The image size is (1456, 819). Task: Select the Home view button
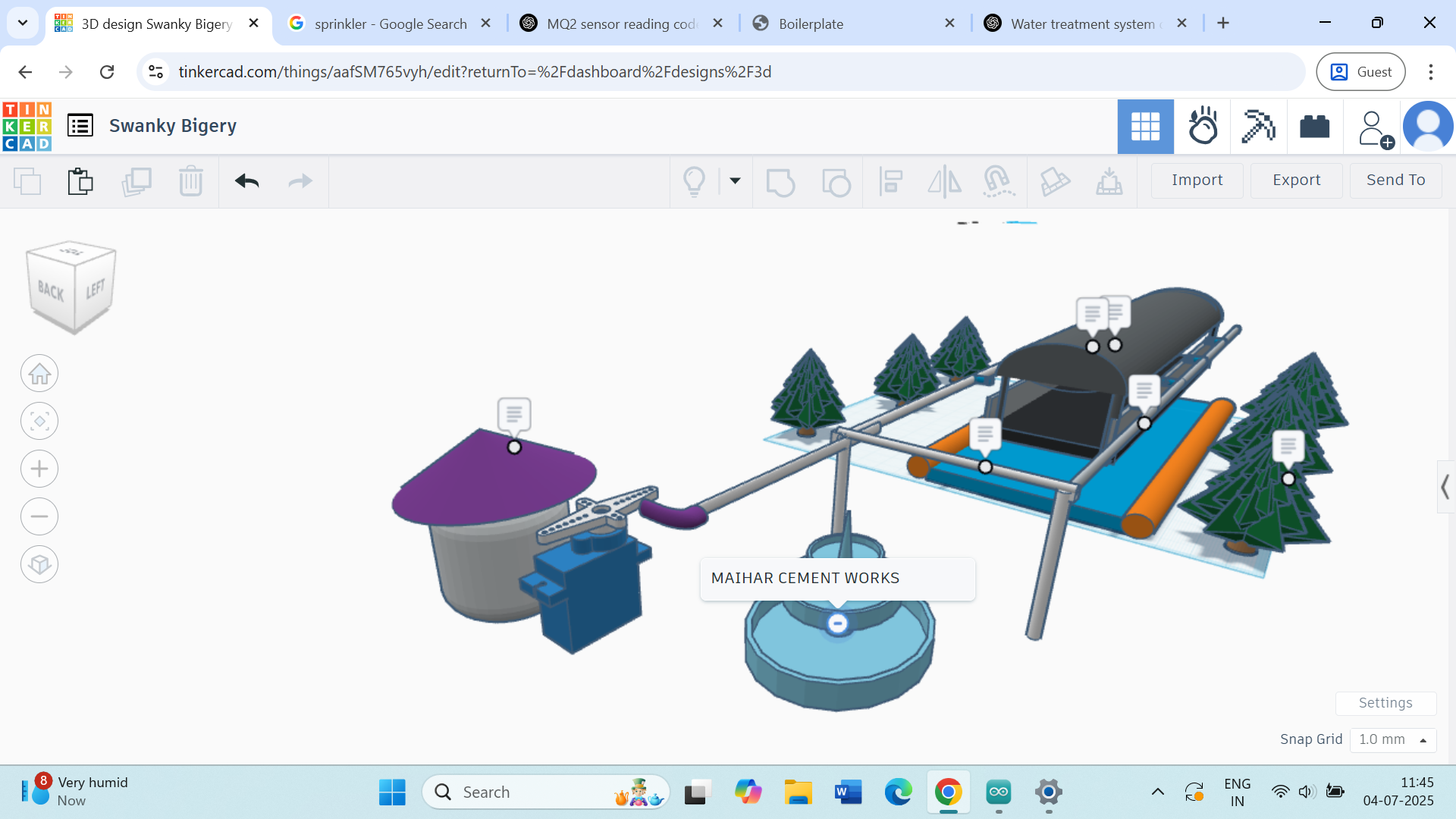[39, 374]
